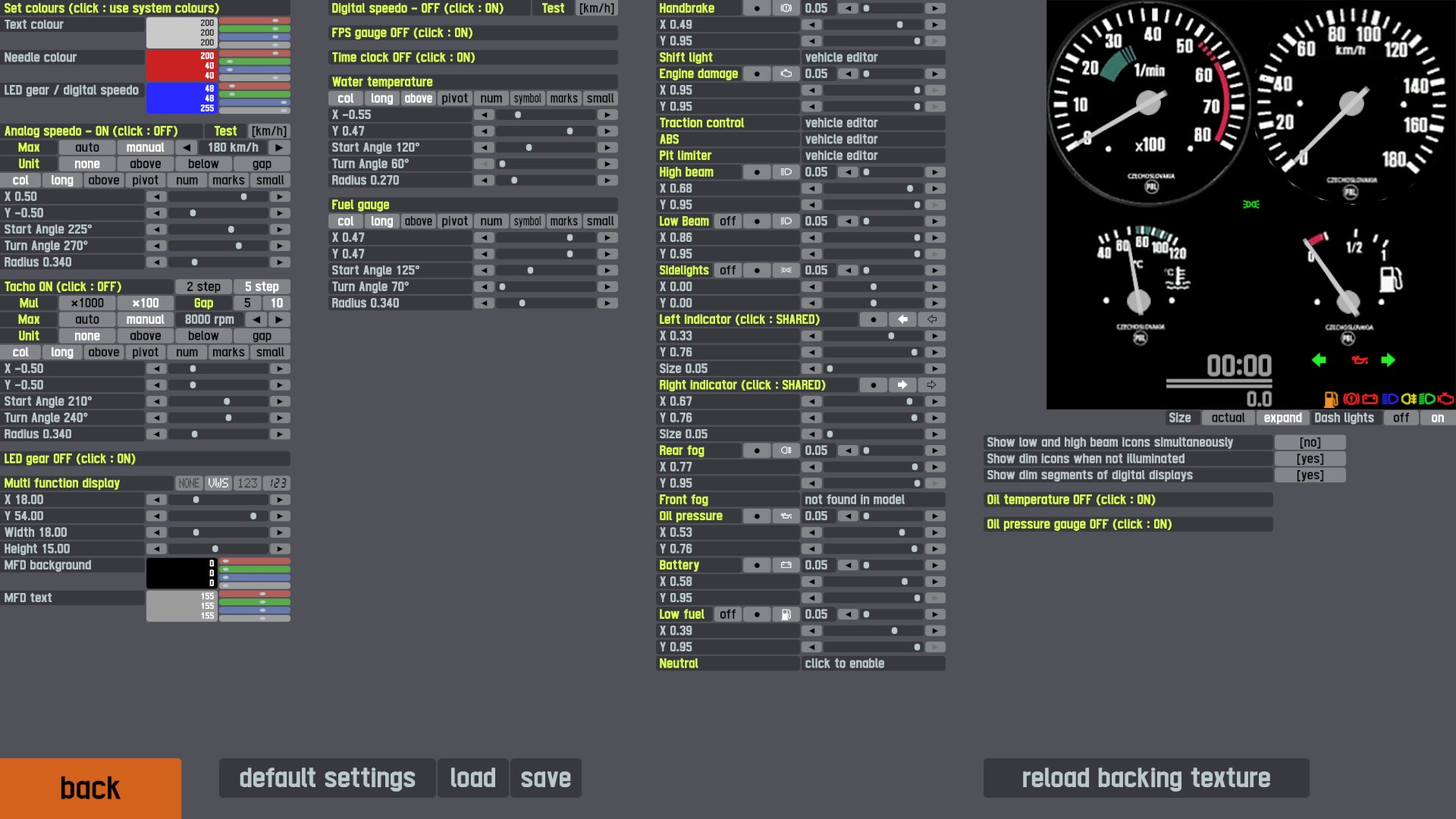This screenshot has height=819, width=1456.
Task: Click the save button
Action: point(545,778)
